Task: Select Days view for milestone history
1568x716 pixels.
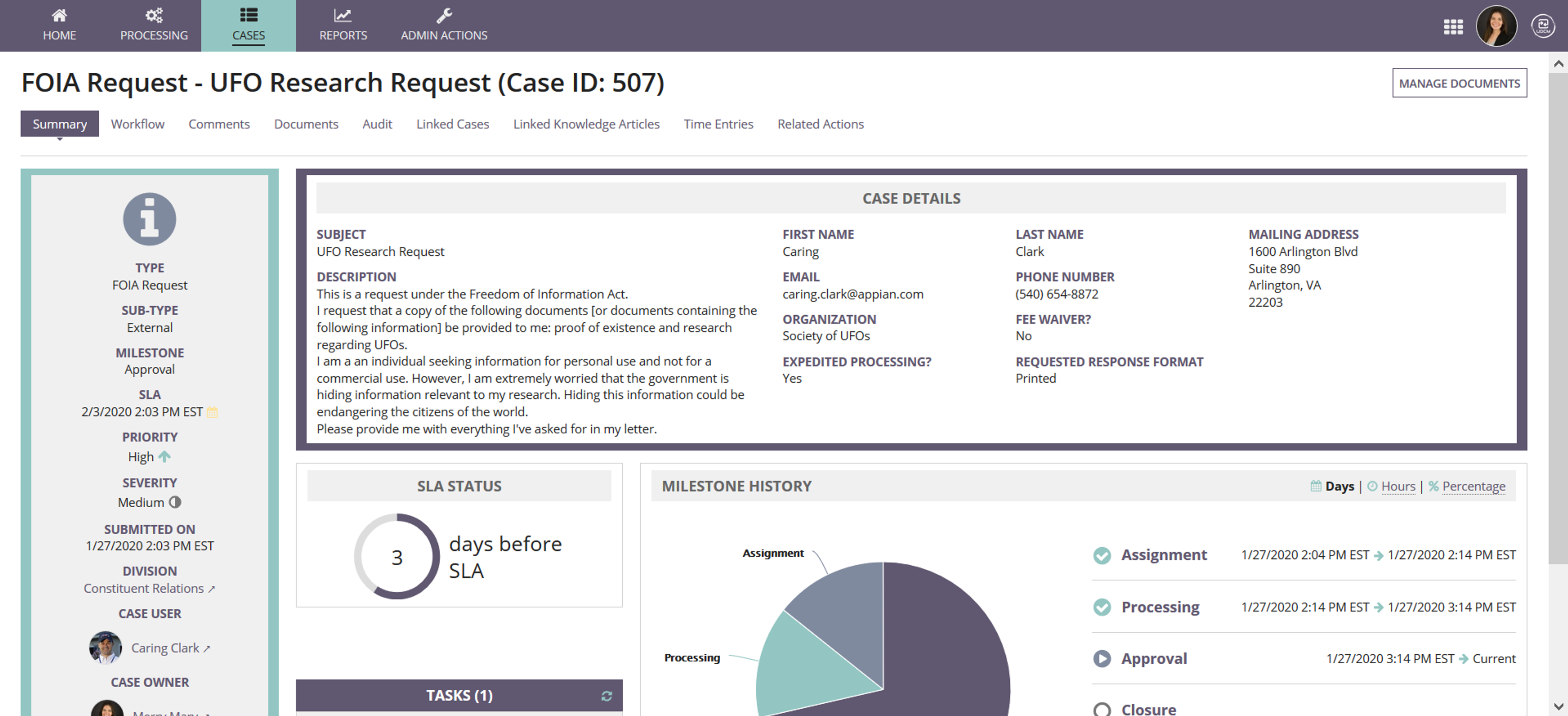Action: click(x=1339, y=486)
